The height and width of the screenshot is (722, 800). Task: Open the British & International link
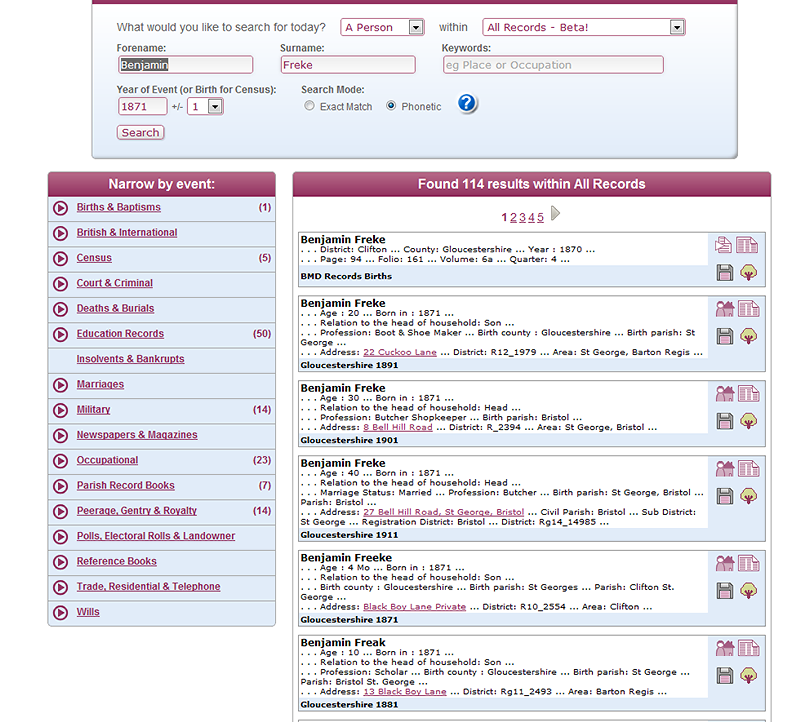coord(127,232)
